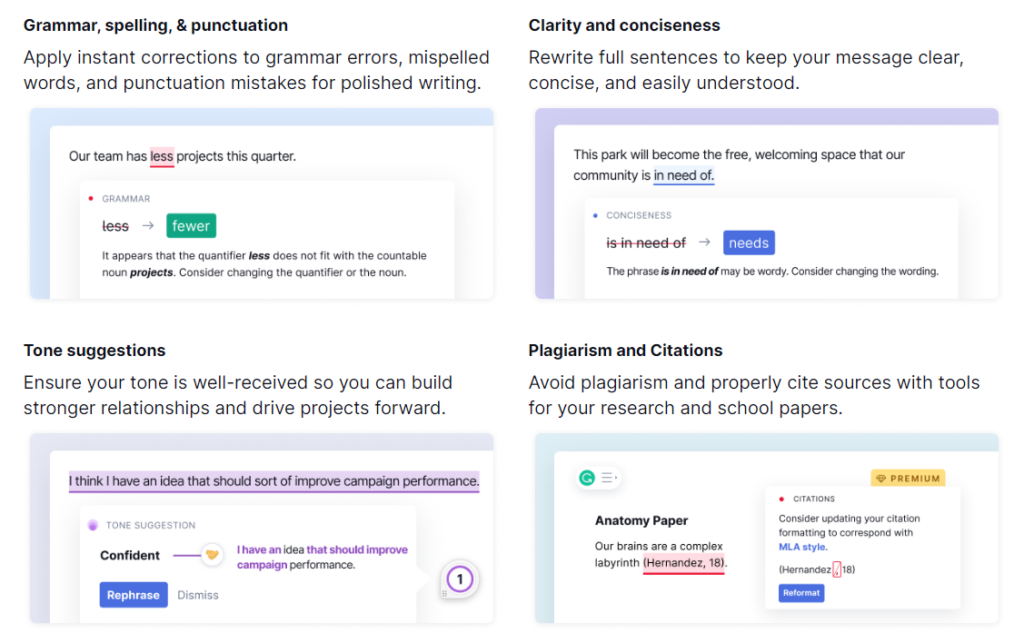Click the underlined citation (Hernandez, 18)
The image size is (1024, 643).
point(684,563)
